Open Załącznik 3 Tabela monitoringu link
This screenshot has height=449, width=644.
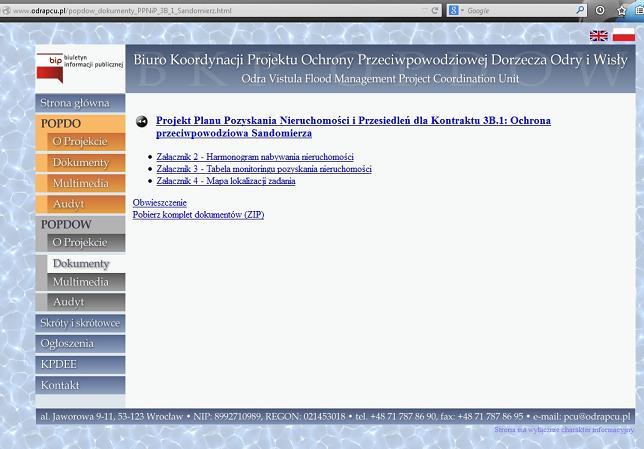click(x=264, y=169)
